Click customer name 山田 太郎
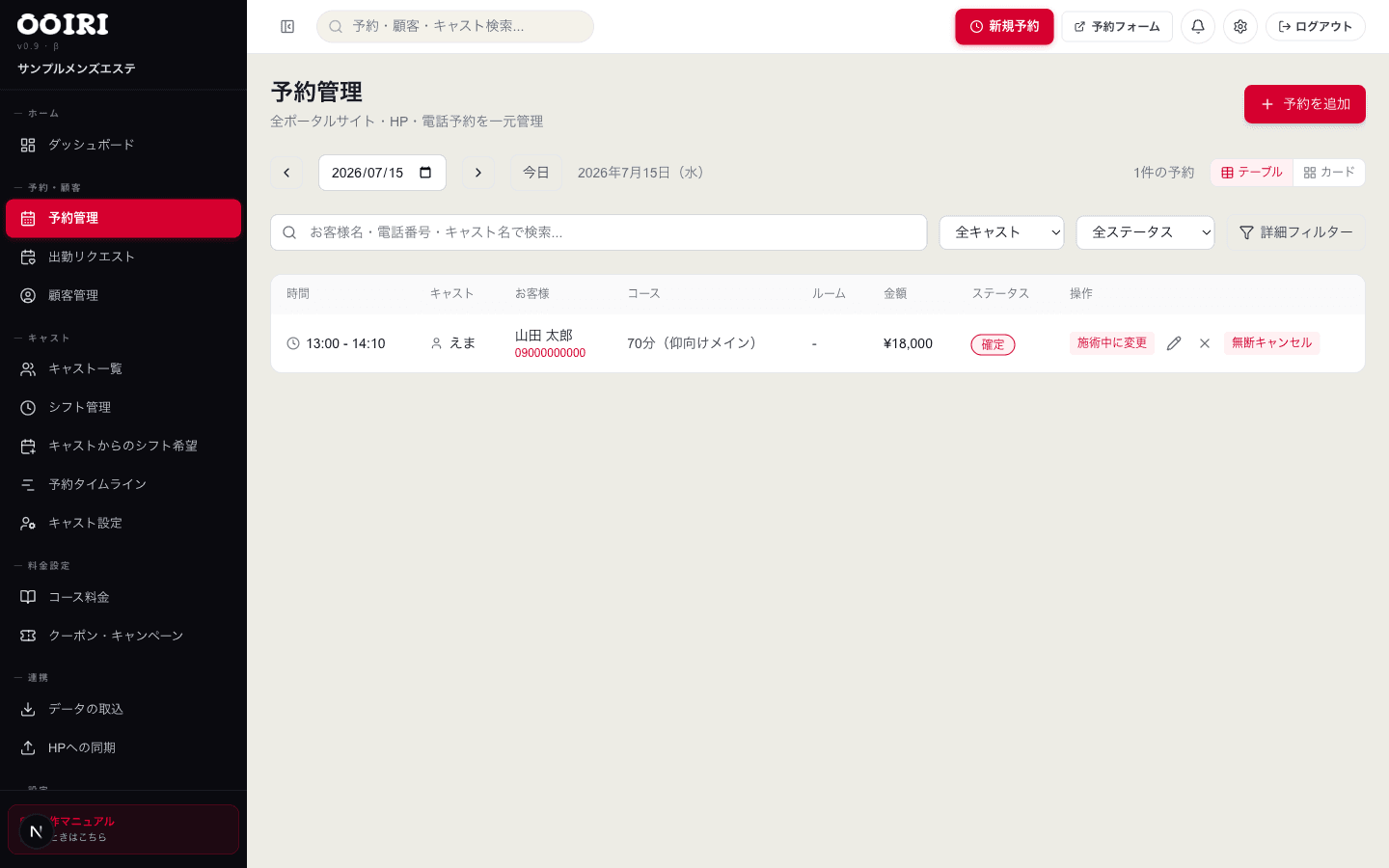Viewport: 1389px width, 868px height. pos(544,335)
